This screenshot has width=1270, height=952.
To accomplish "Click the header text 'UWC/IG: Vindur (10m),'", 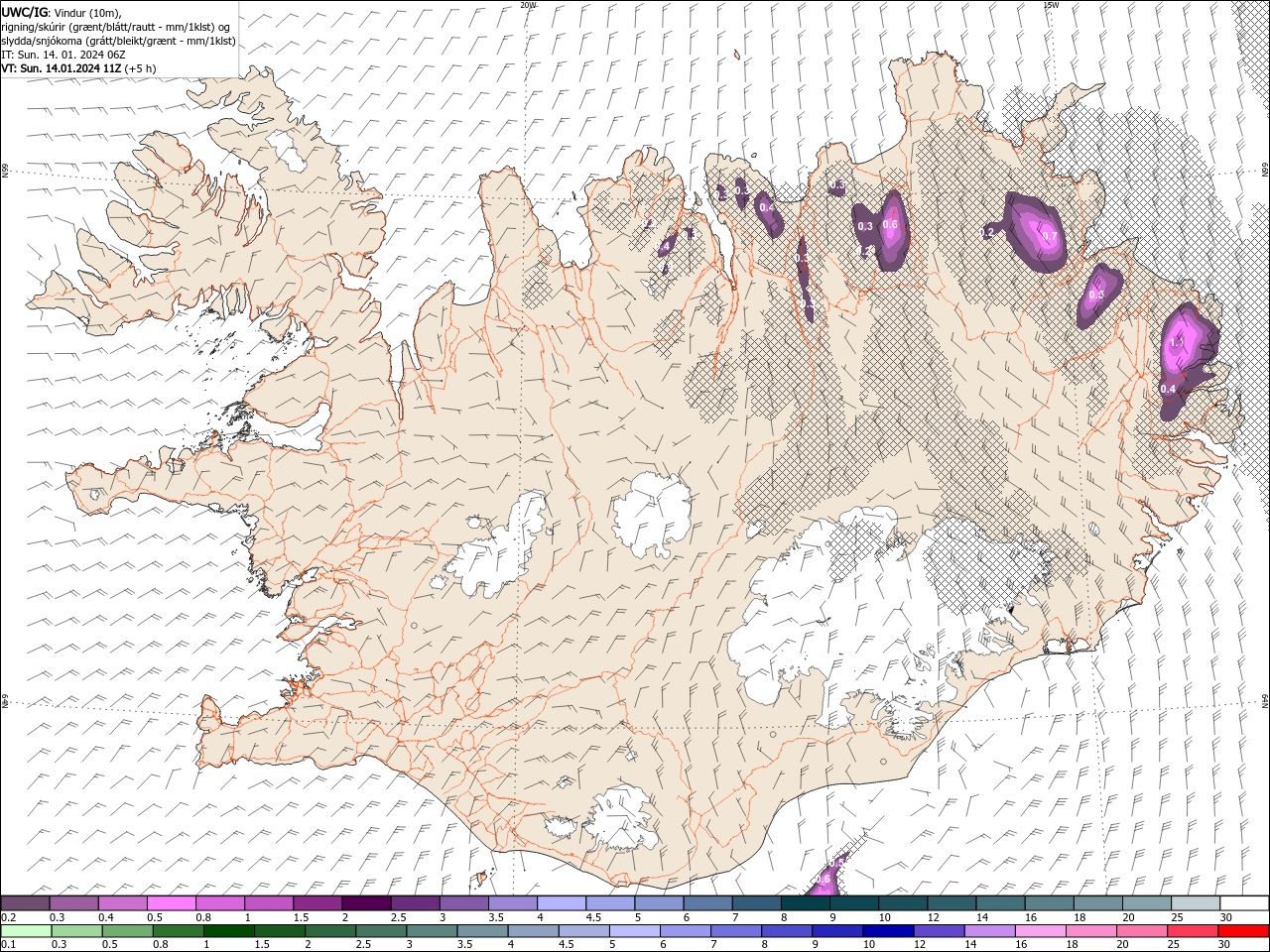I will tap(60, 12).
